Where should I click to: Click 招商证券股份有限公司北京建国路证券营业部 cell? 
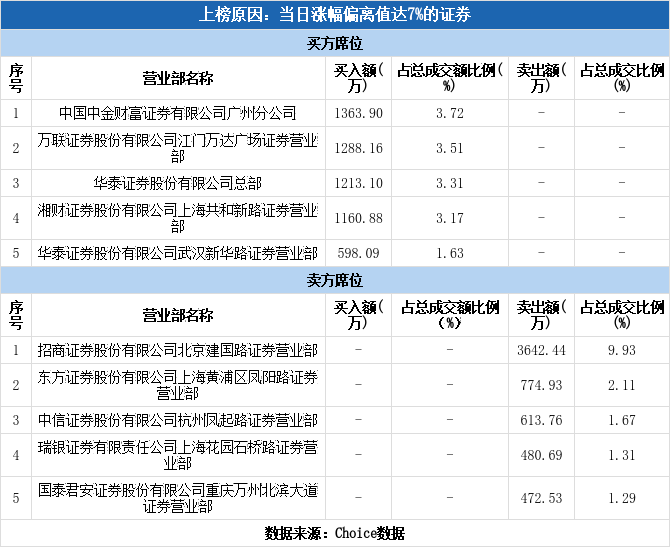(178, 350)
